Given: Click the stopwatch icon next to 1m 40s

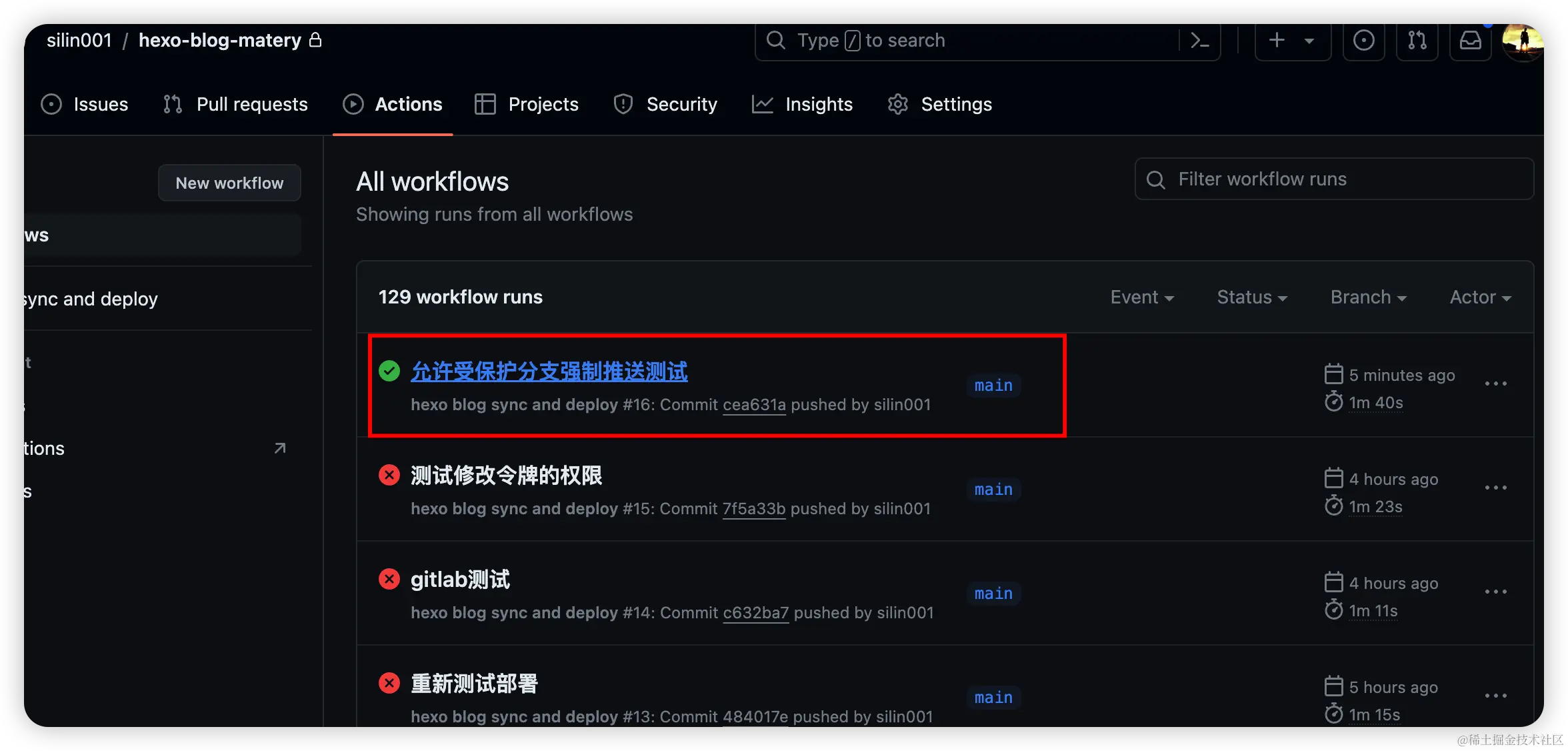Looking at the screenshot, I should coord(1333,402).
